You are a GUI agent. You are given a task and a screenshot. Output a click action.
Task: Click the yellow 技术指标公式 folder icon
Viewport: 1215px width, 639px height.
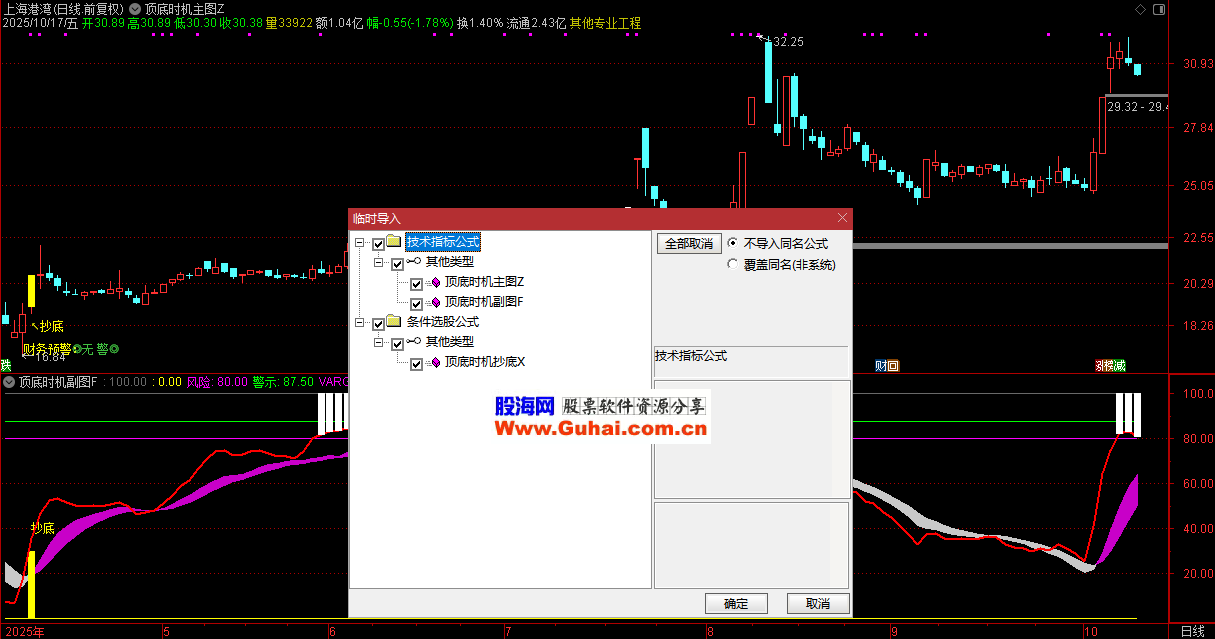(x=394, y=242)
